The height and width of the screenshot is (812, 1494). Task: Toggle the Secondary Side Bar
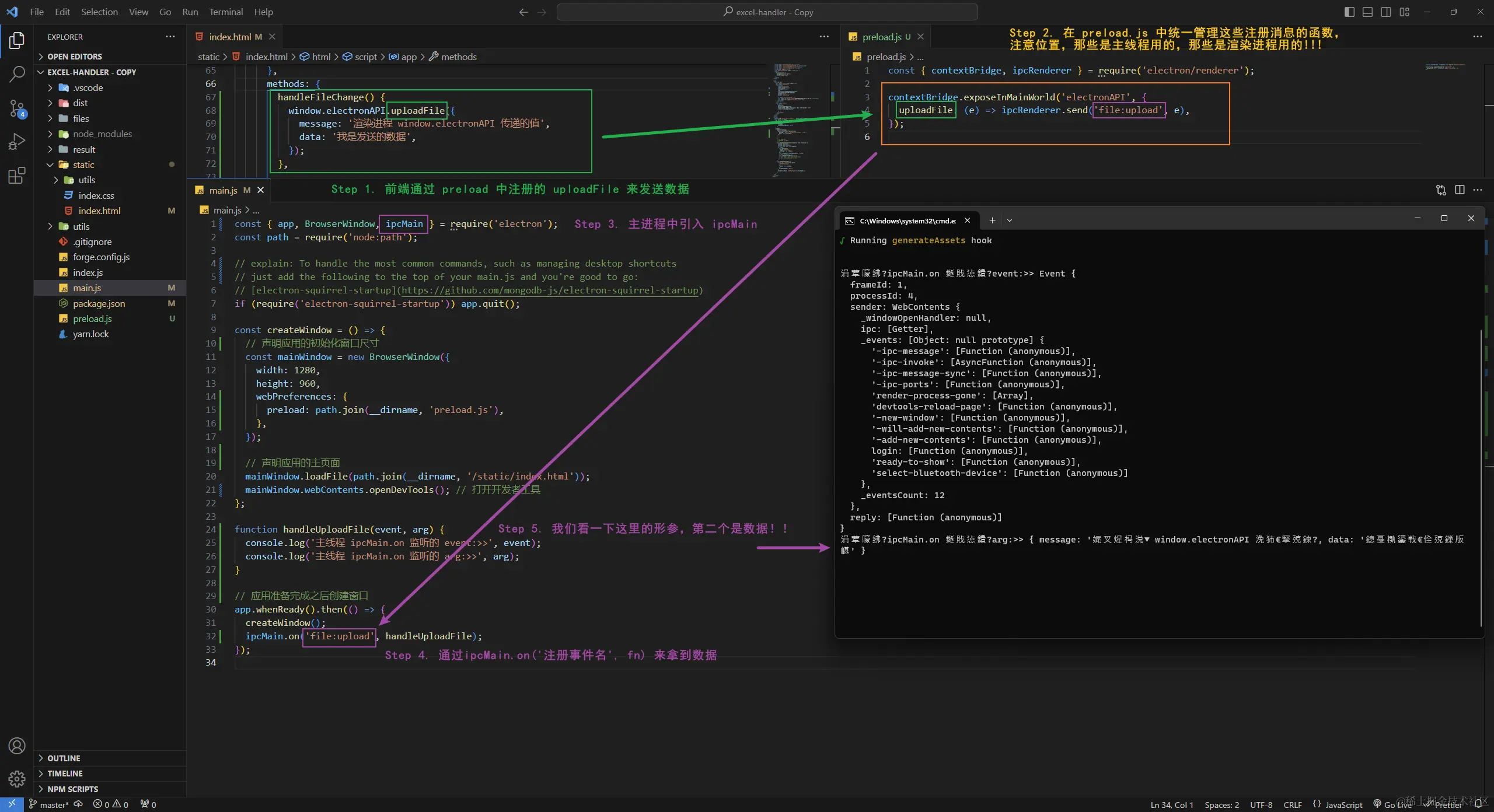(x=1385, y=12)
